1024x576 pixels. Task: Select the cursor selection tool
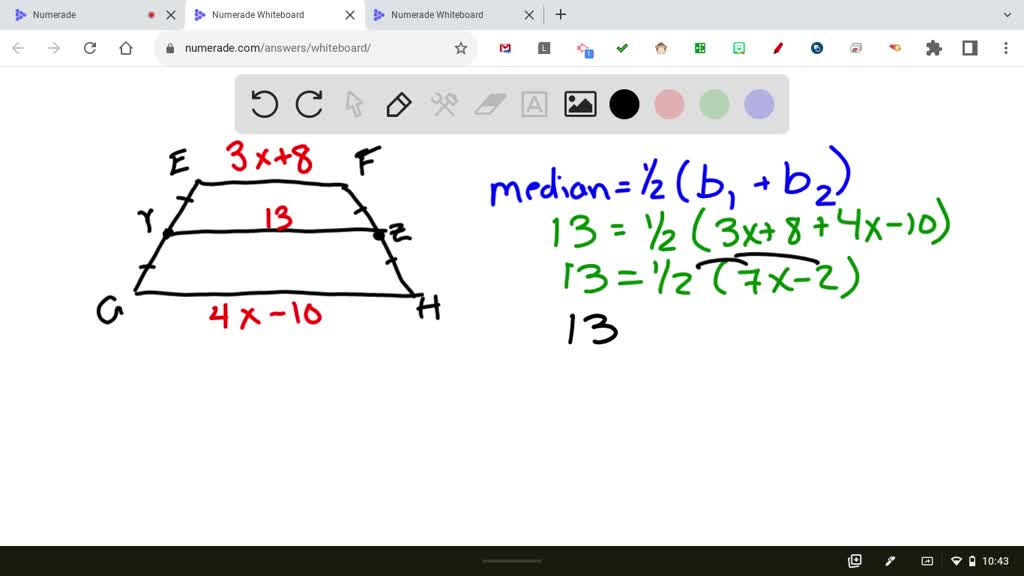point(354,104)
